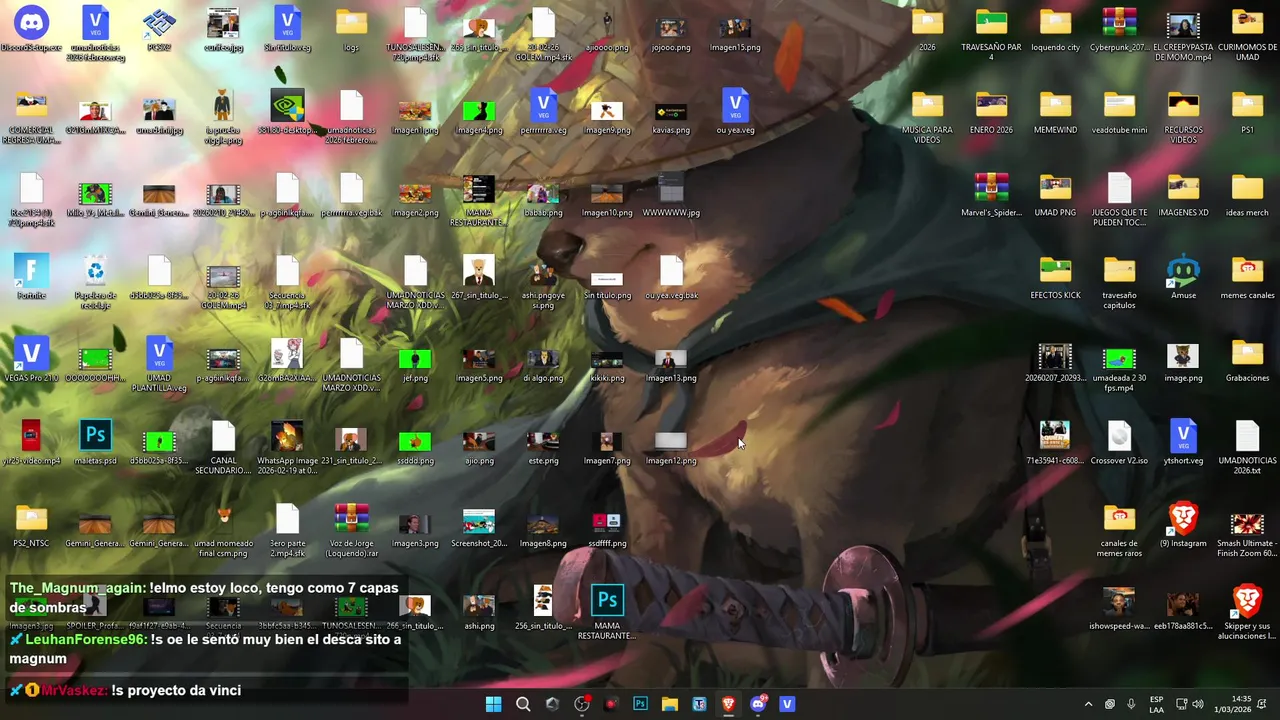Select the ENERO 2026 folder
Screen dimensions: 1280x720
coord(991,106)
